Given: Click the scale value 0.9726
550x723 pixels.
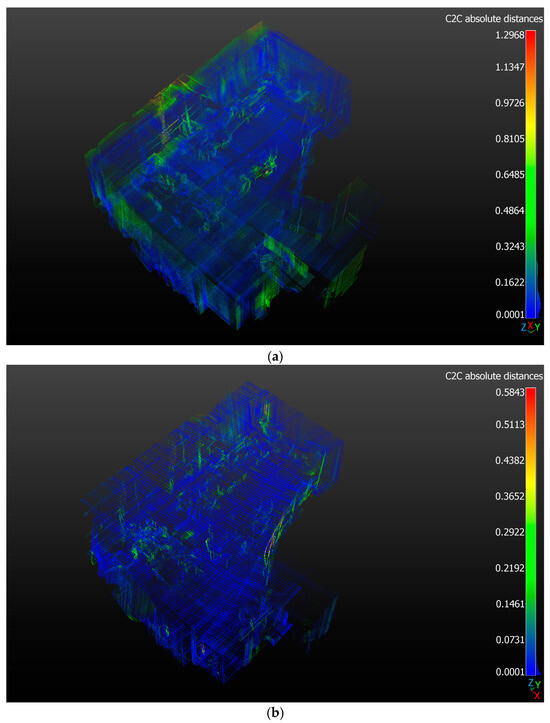Looking at the screenshot, I should pos(510,103).
